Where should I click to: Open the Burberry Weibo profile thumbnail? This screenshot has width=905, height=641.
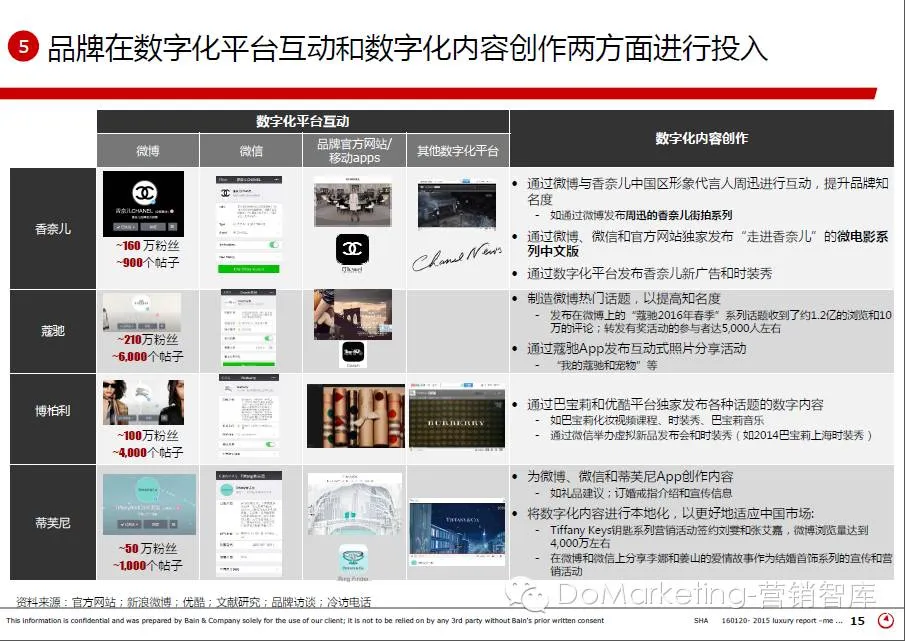click(144, 402)
